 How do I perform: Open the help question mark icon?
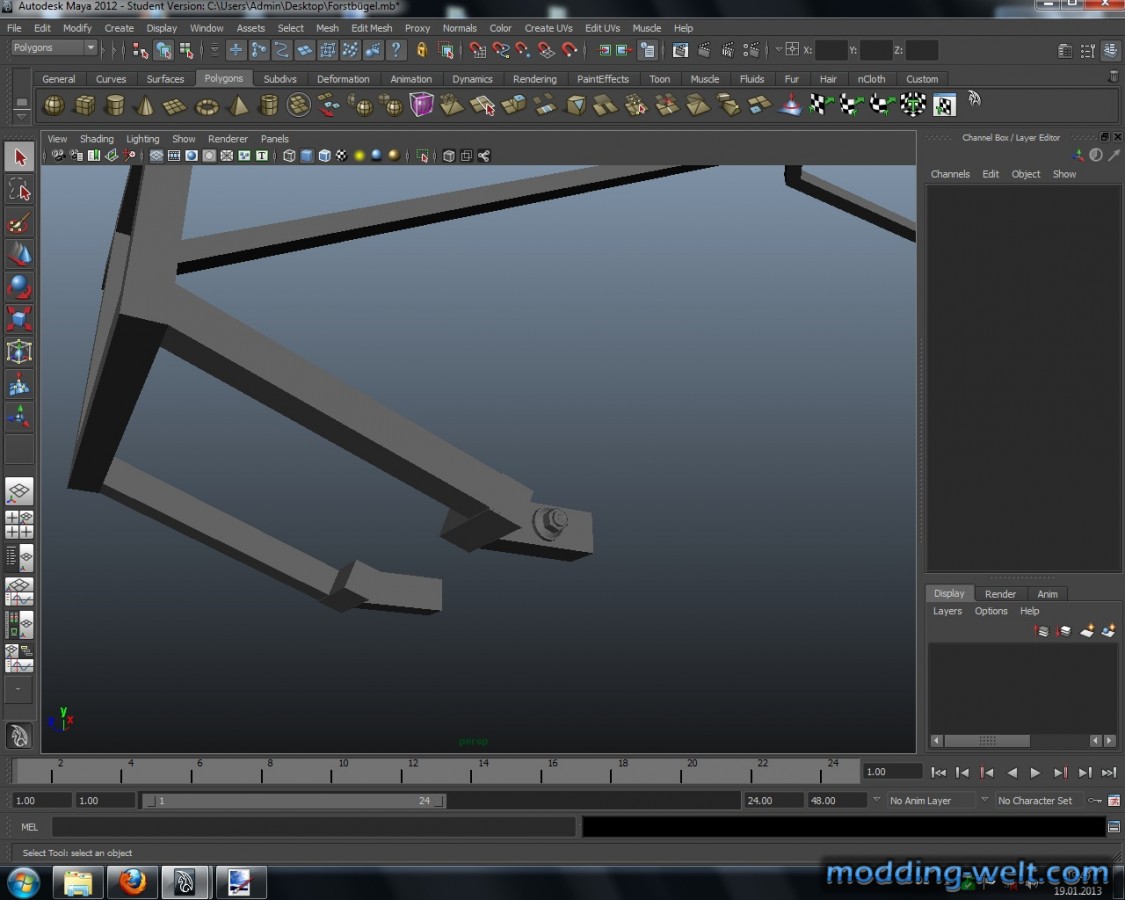point(395,50)
